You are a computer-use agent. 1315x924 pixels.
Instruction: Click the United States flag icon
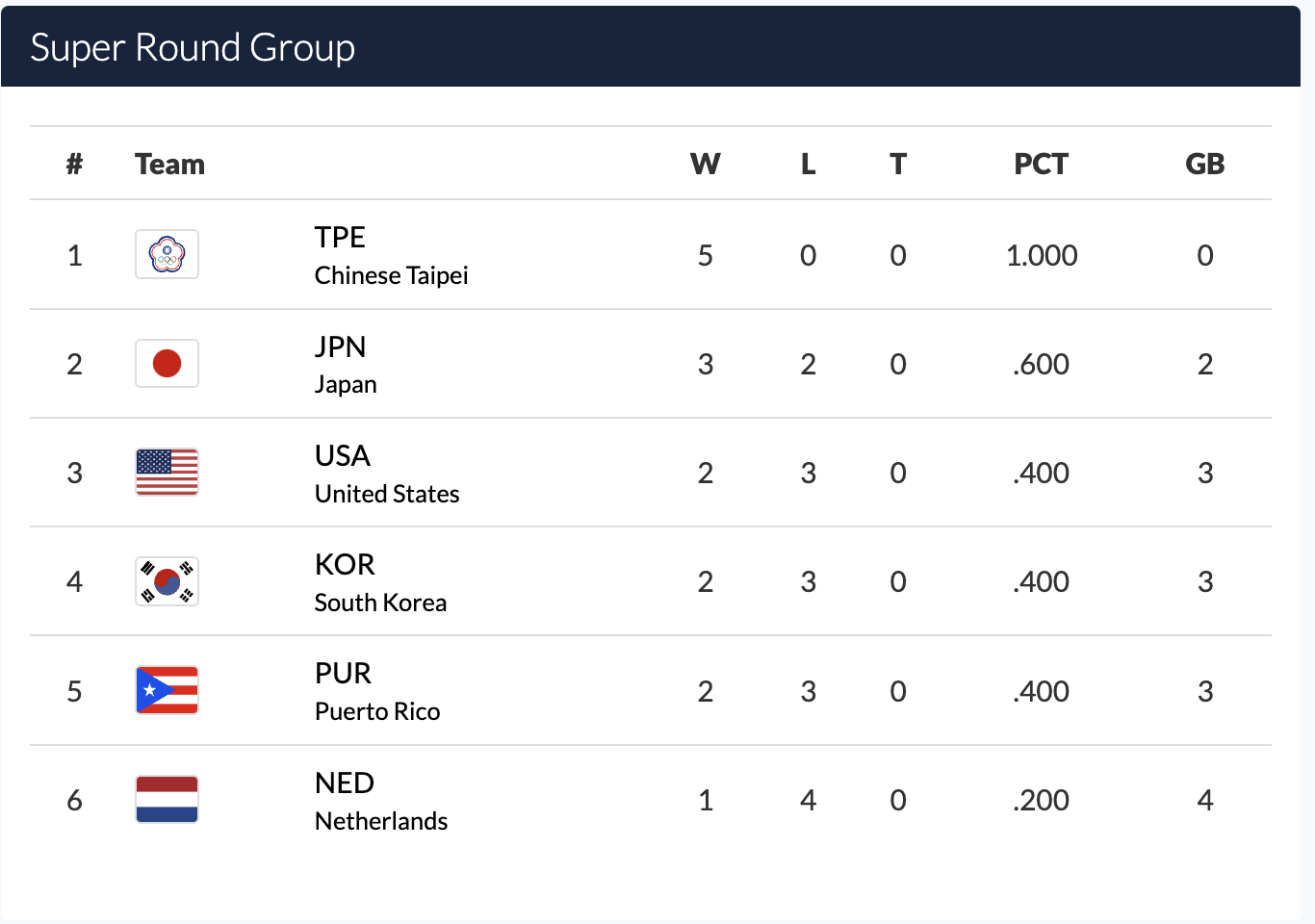tap(167, 473)
